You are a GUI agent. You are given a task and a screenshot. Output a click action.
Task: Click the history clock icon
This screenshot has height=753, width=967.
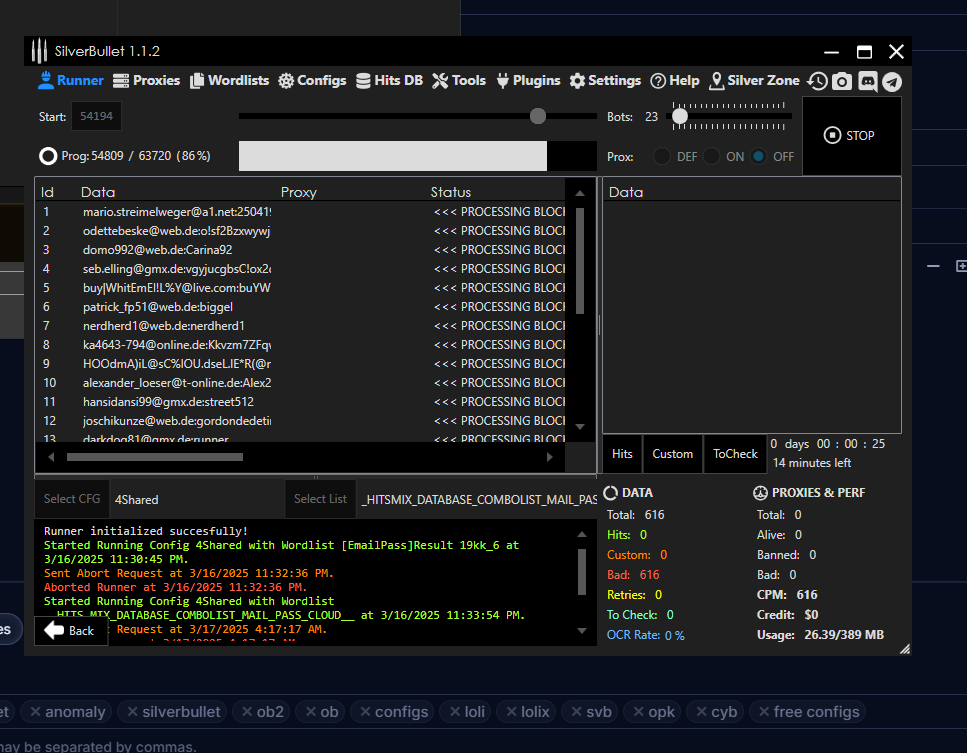(818, 82)
